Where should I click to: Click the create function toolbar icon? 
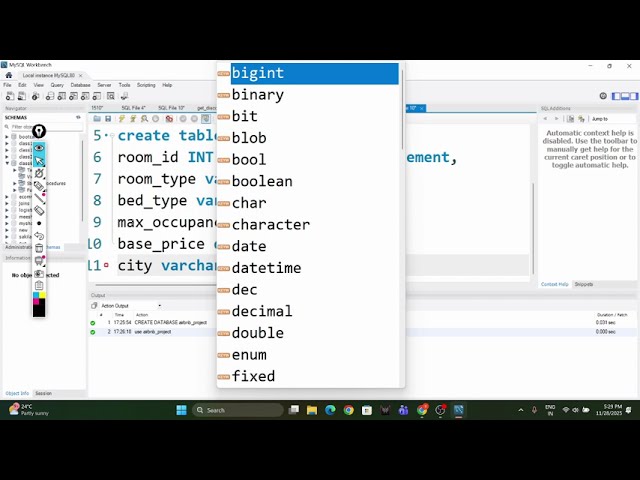coord(97,96)
